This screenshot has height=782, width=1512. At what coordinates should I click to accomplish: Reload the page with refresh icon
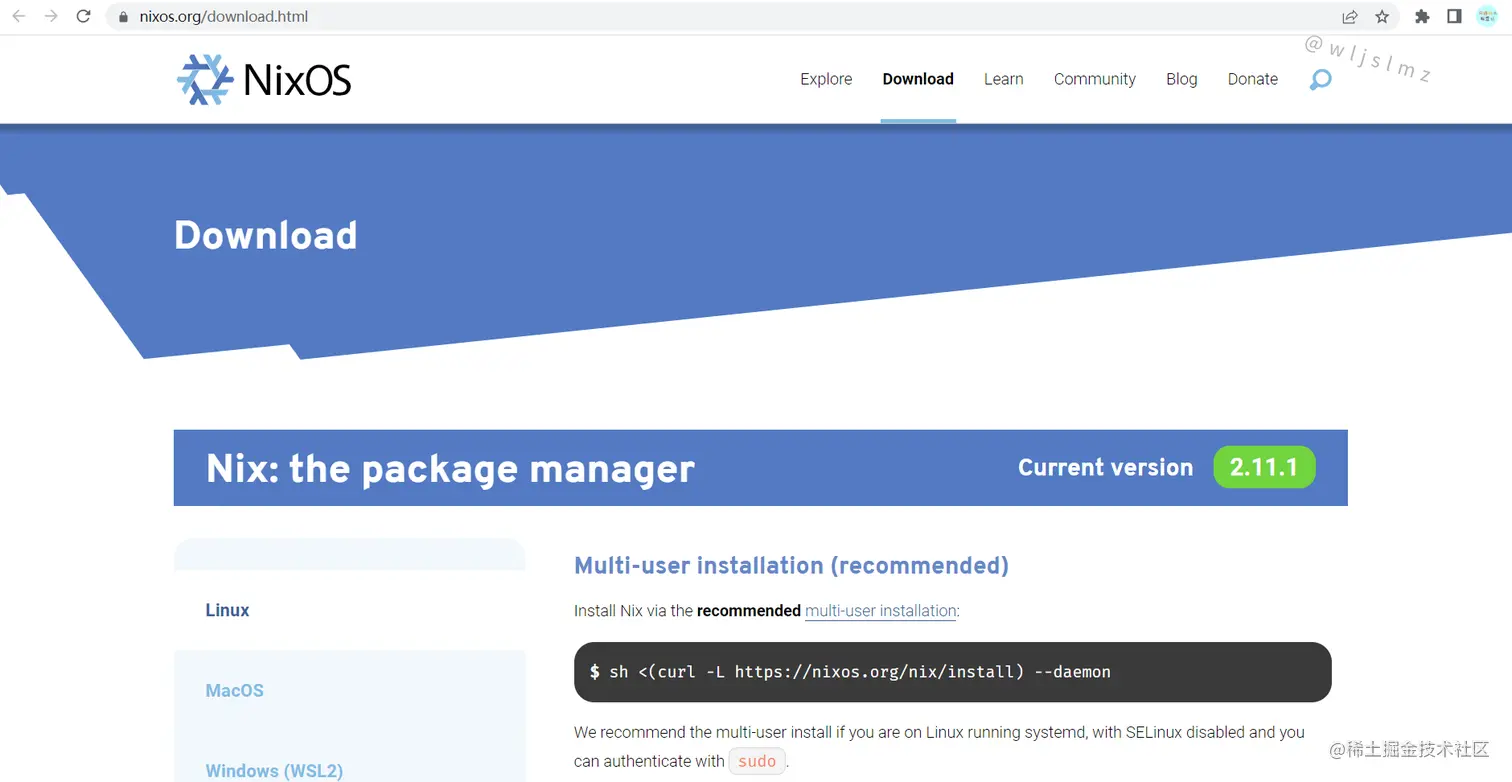tap(84, 16)
